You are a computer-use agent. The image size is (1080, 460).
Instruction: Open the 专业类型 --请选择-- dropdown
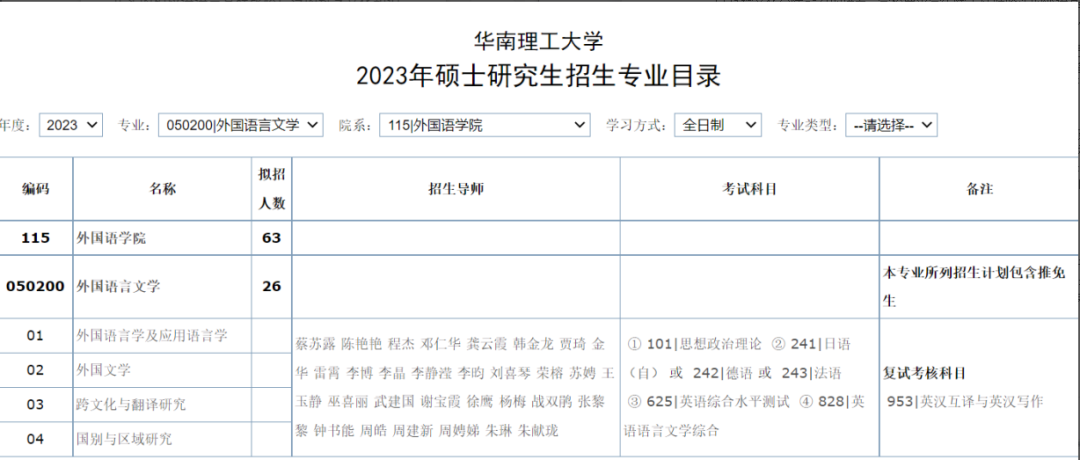coord(891,125)
